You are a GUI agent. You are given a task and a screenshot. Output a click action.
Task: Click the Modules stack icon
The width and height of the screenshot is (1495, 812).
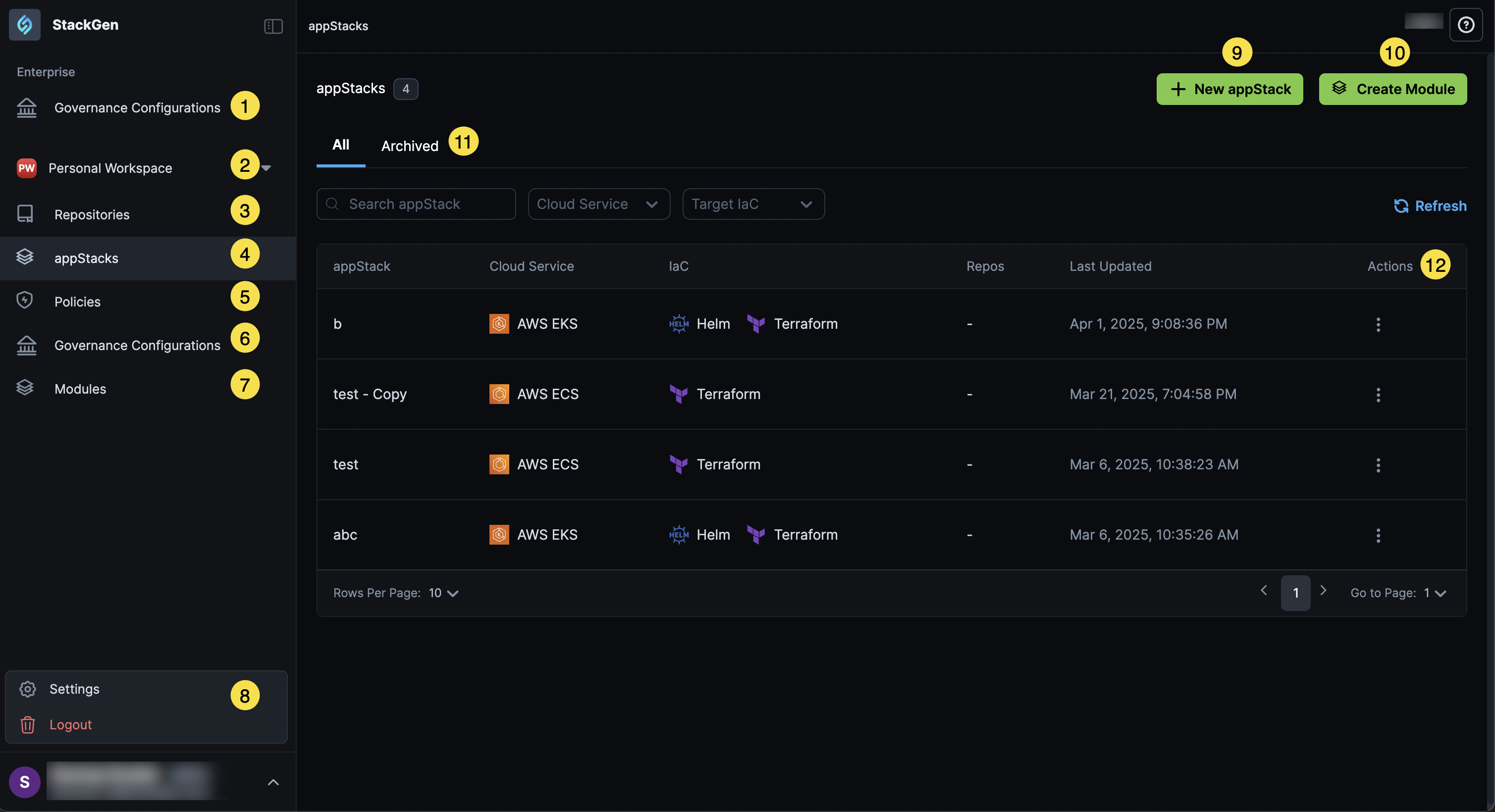click(25, 388)
